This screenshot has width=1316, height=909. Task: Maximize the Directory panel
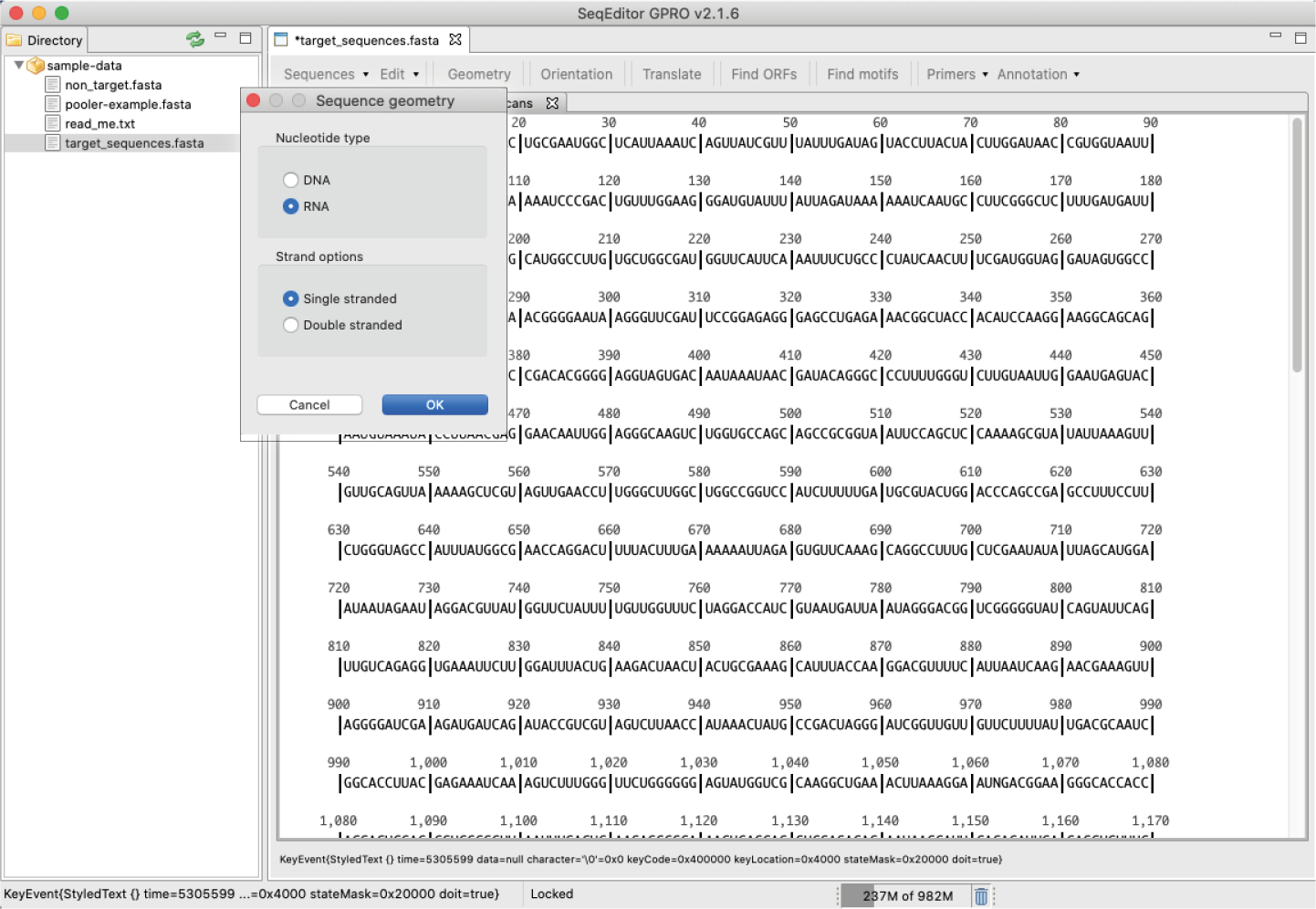click(245, 38)
